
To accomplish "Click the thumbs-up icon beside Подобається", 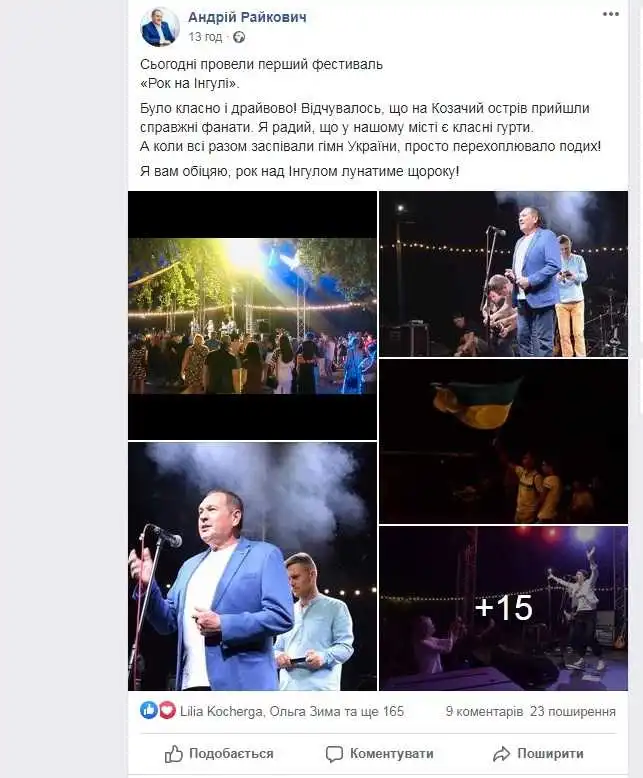I will coord(174,754).
